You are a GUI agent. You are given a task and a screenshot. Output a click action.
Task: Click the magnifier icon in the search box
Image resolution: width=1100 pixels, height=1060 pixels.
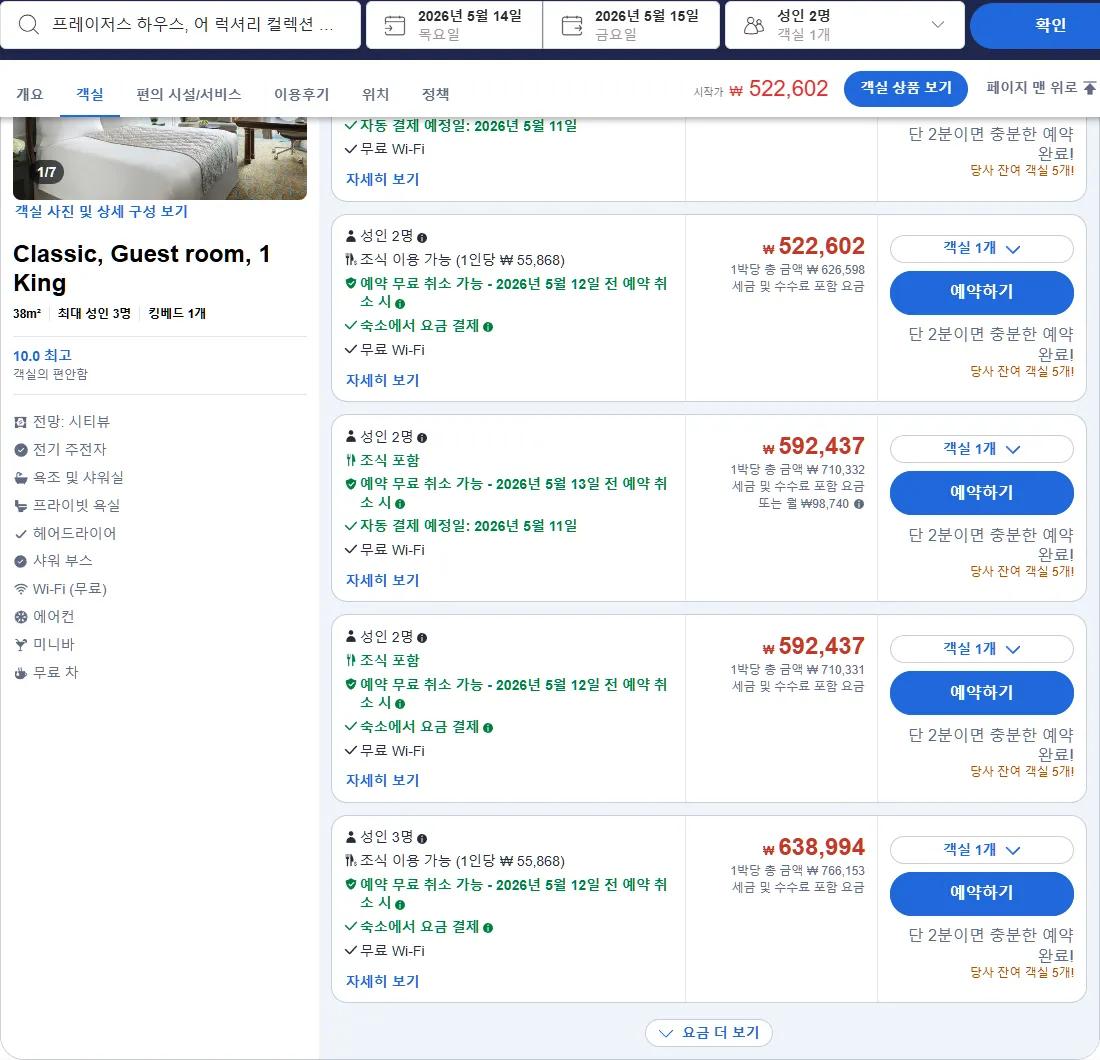coord(29,25)
